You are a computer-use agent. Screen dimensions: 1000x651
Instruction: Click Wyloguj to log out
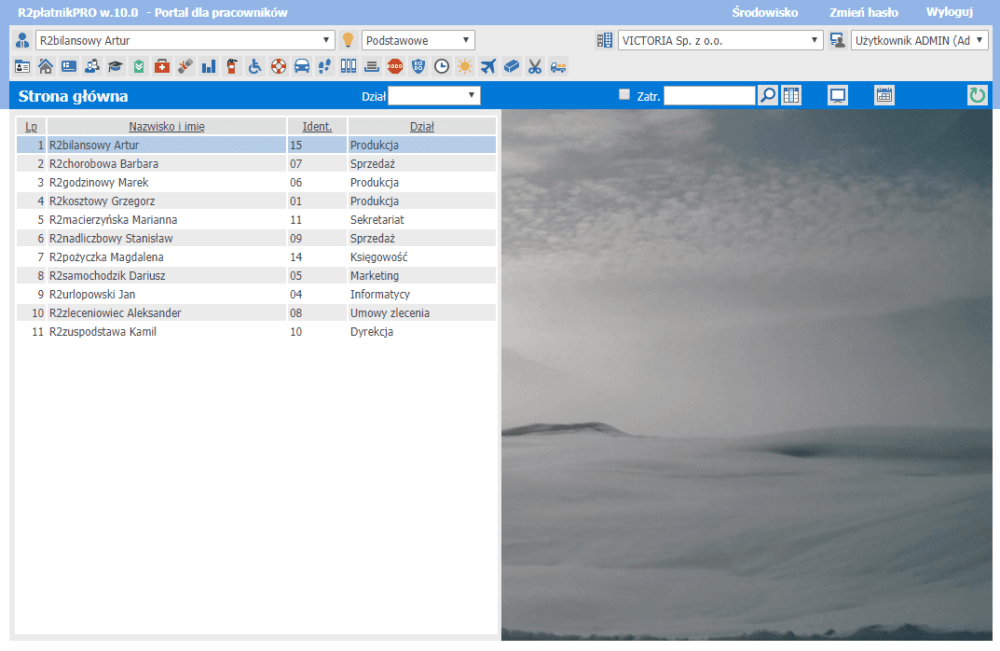pos(949,13)
